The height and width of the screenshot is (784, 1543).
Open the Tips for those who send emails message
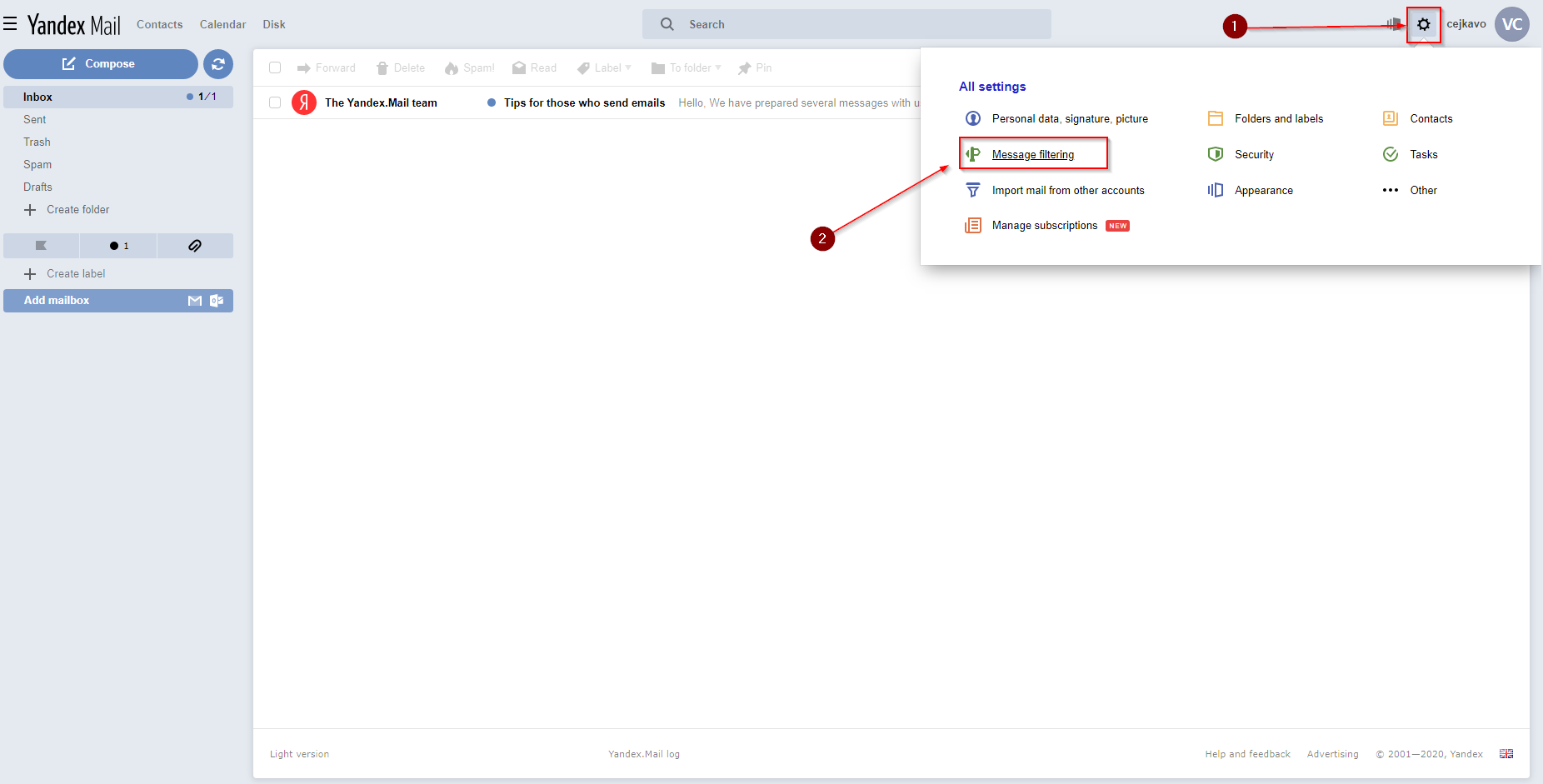(584, 102)
